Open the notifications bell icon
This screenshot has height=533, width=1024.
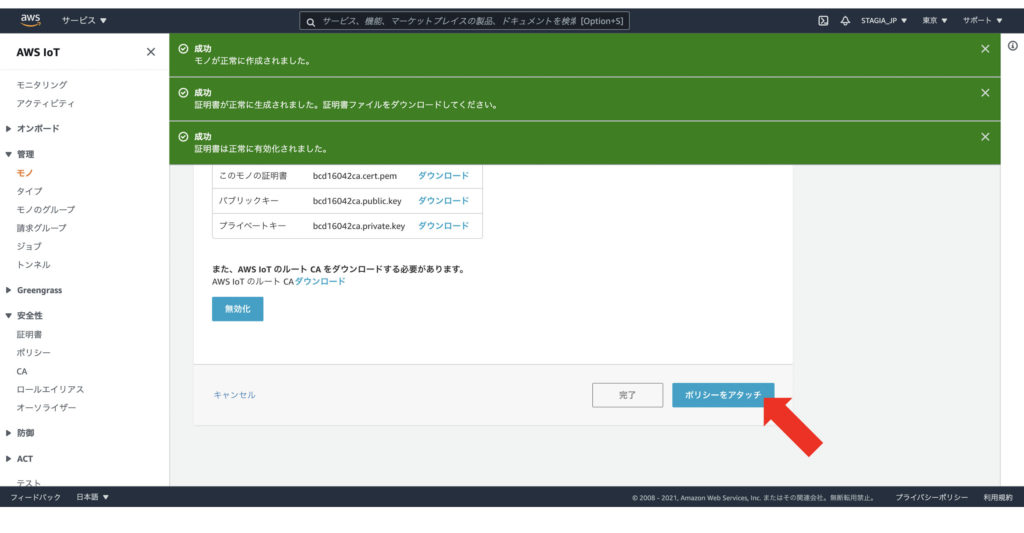(845, 21)
